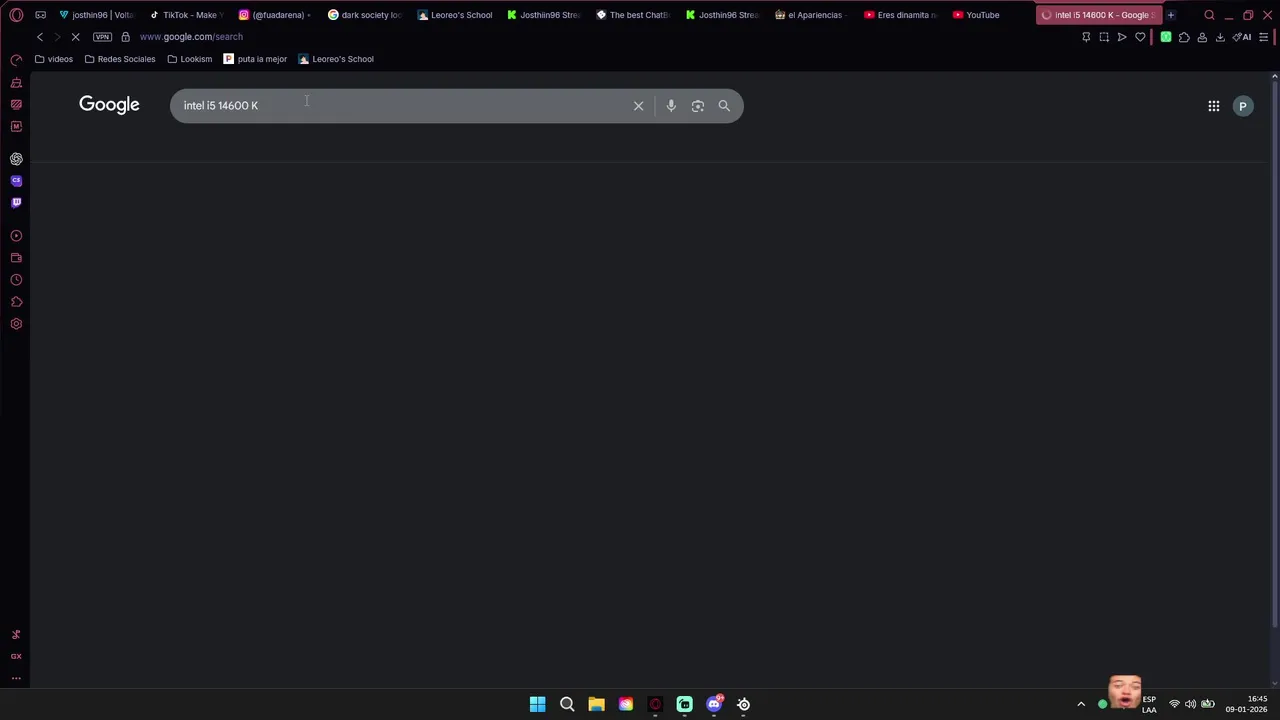Click the GX icon at sidebar bottom
The height and width of the screenshot is (720, 1280).
pyautogui.click(x=16, y=656)
